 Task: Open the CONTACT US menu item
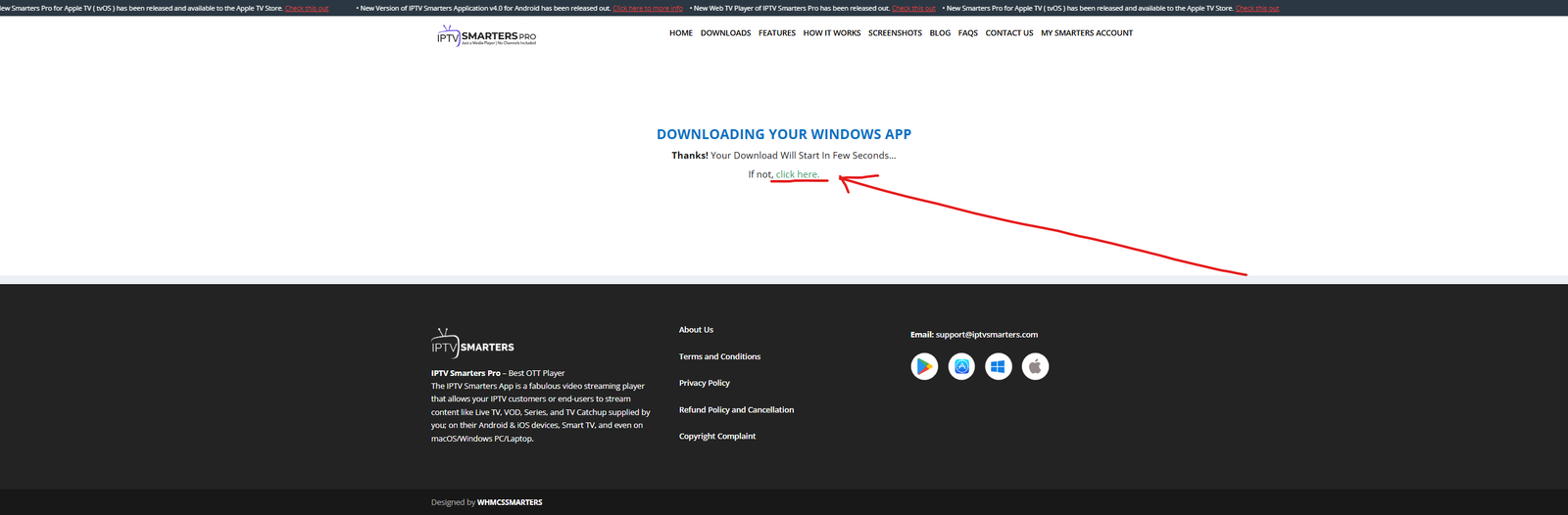point(1009,33)
